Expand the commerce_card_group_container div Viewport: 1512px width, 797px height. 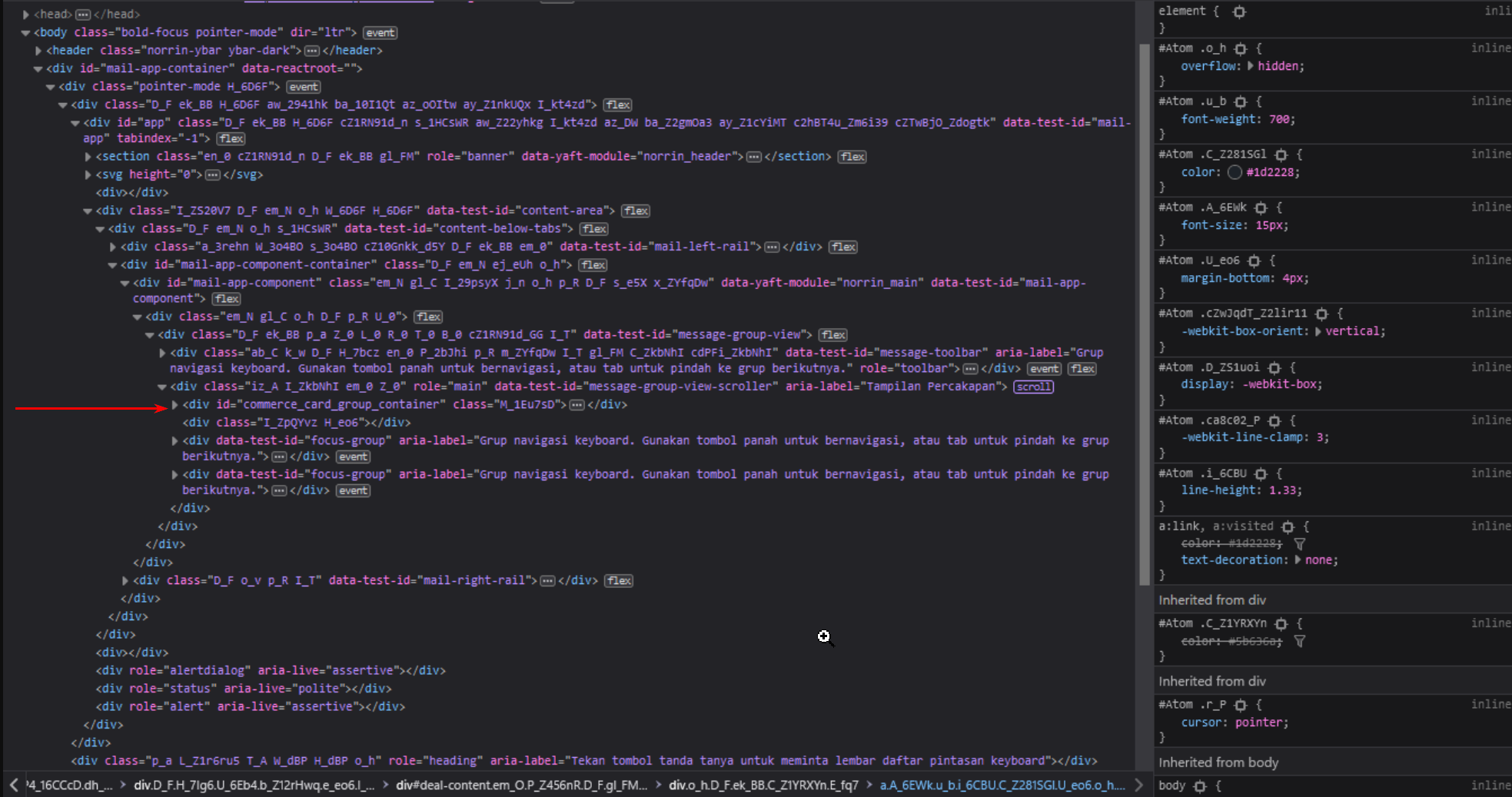[x=174, y=405]
